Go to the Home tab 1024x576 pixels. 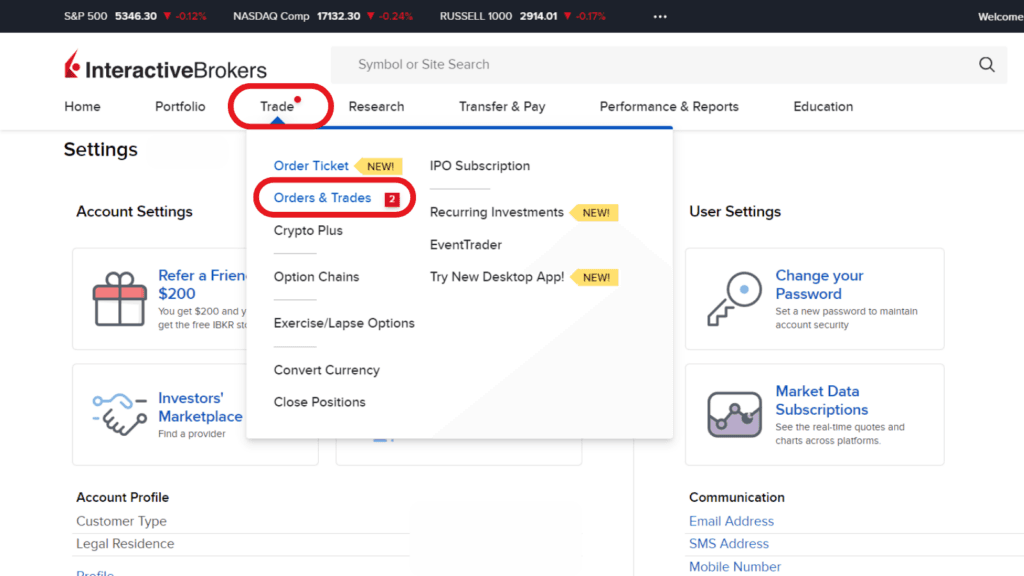tap(82, 106)
